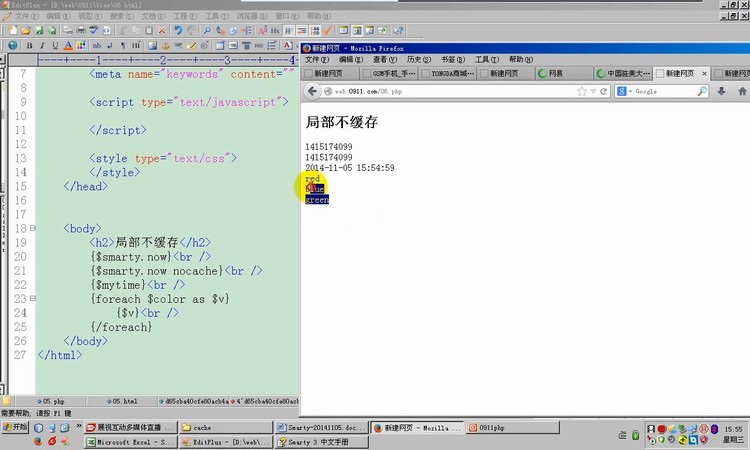Image resolution: width=750 pixels, height=450 pixels.
Task: Switch to 网易 Firefox tab
Action: pos(564,73)
